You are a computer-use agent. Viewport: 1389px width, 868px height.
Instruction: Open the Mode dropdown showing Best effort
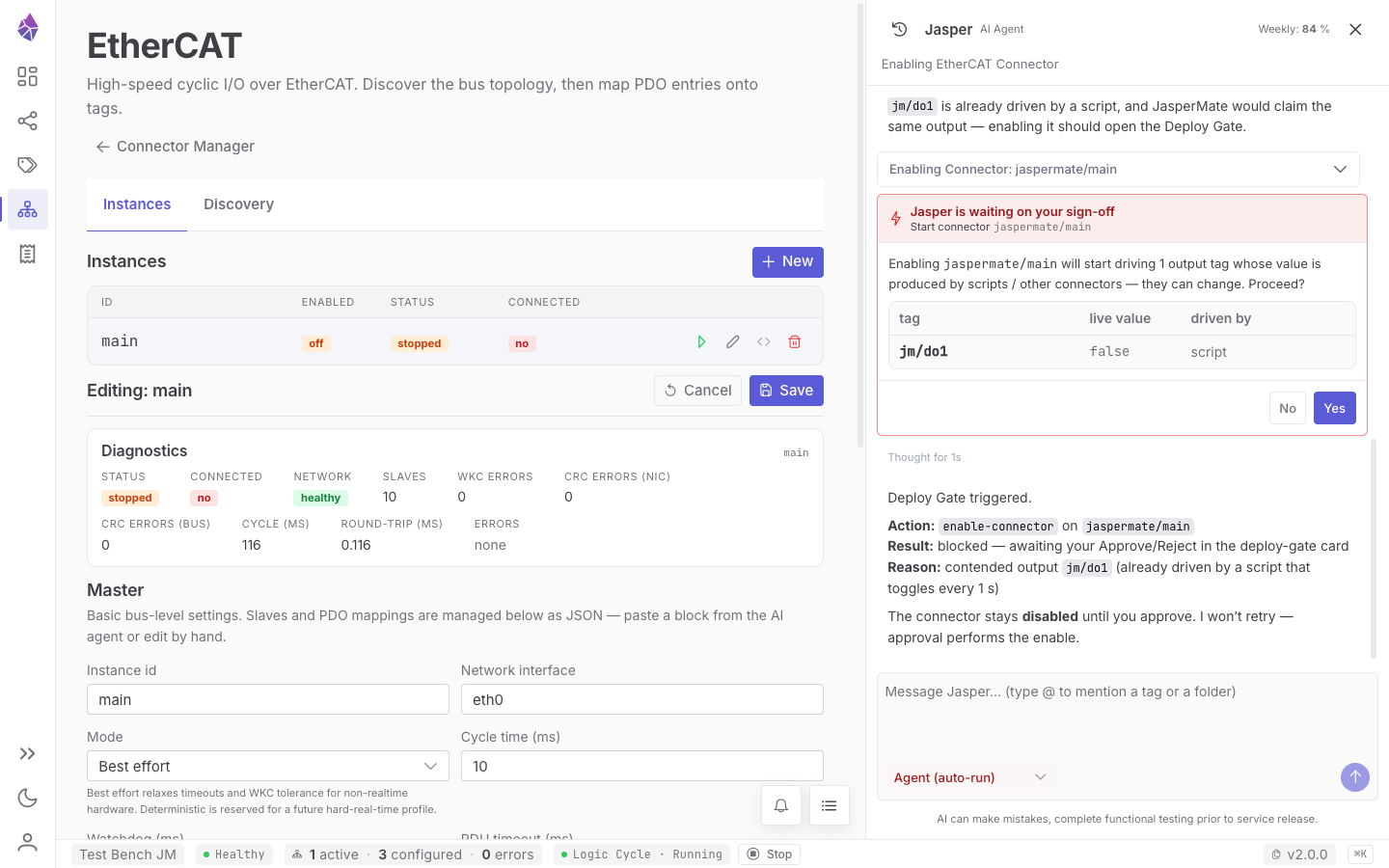(268, 766)
